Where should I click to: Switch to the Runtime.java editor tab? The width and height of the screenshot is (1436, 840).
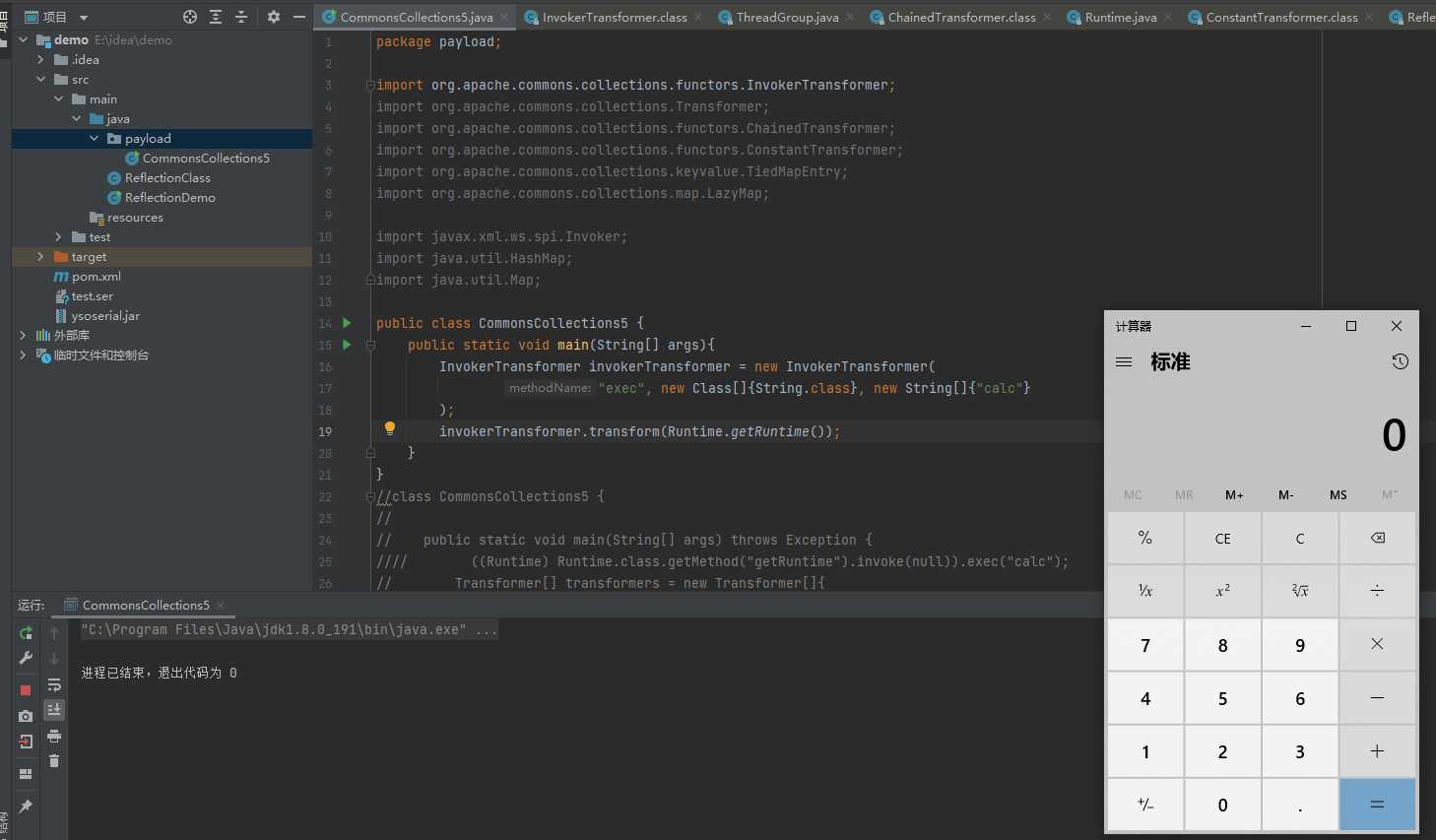tap(1120, 17)
